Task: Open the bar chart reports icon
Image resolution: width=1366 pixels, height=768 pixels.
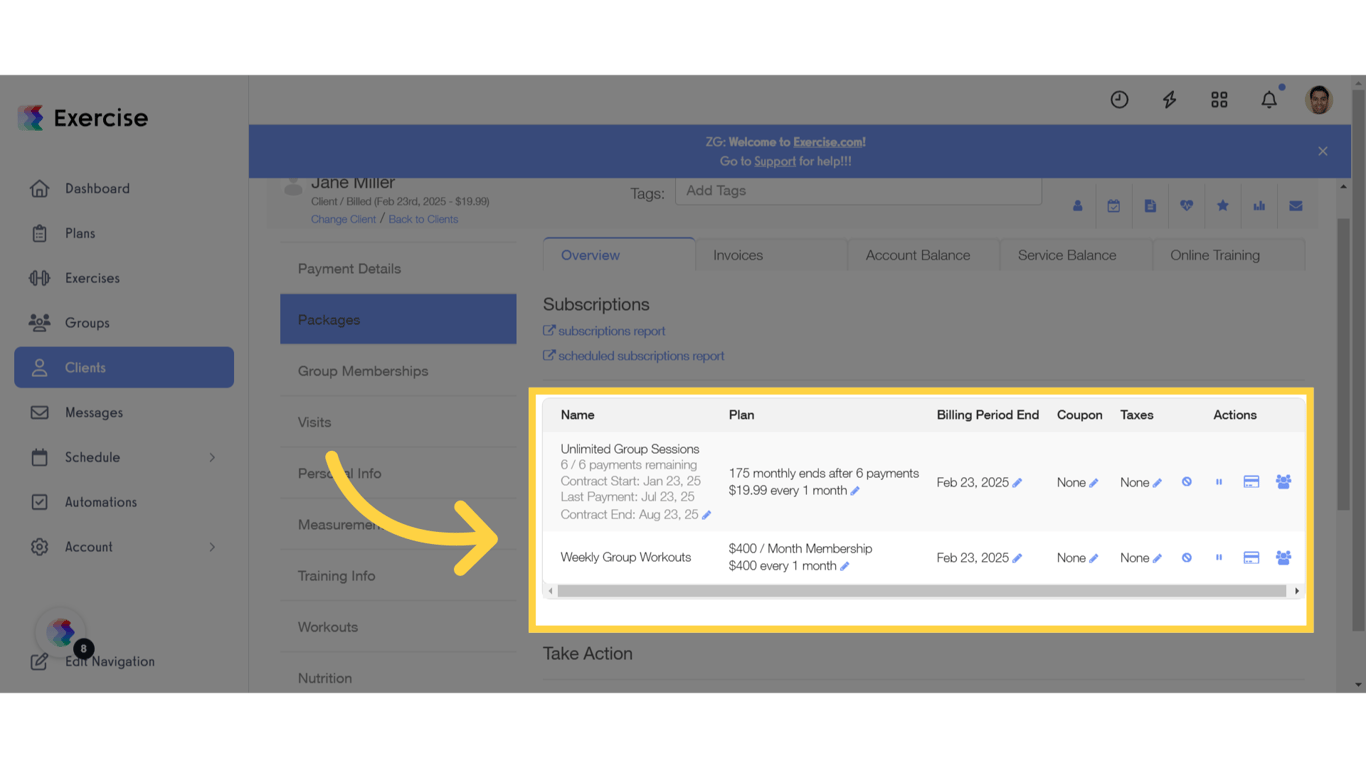Action: 1259,206
